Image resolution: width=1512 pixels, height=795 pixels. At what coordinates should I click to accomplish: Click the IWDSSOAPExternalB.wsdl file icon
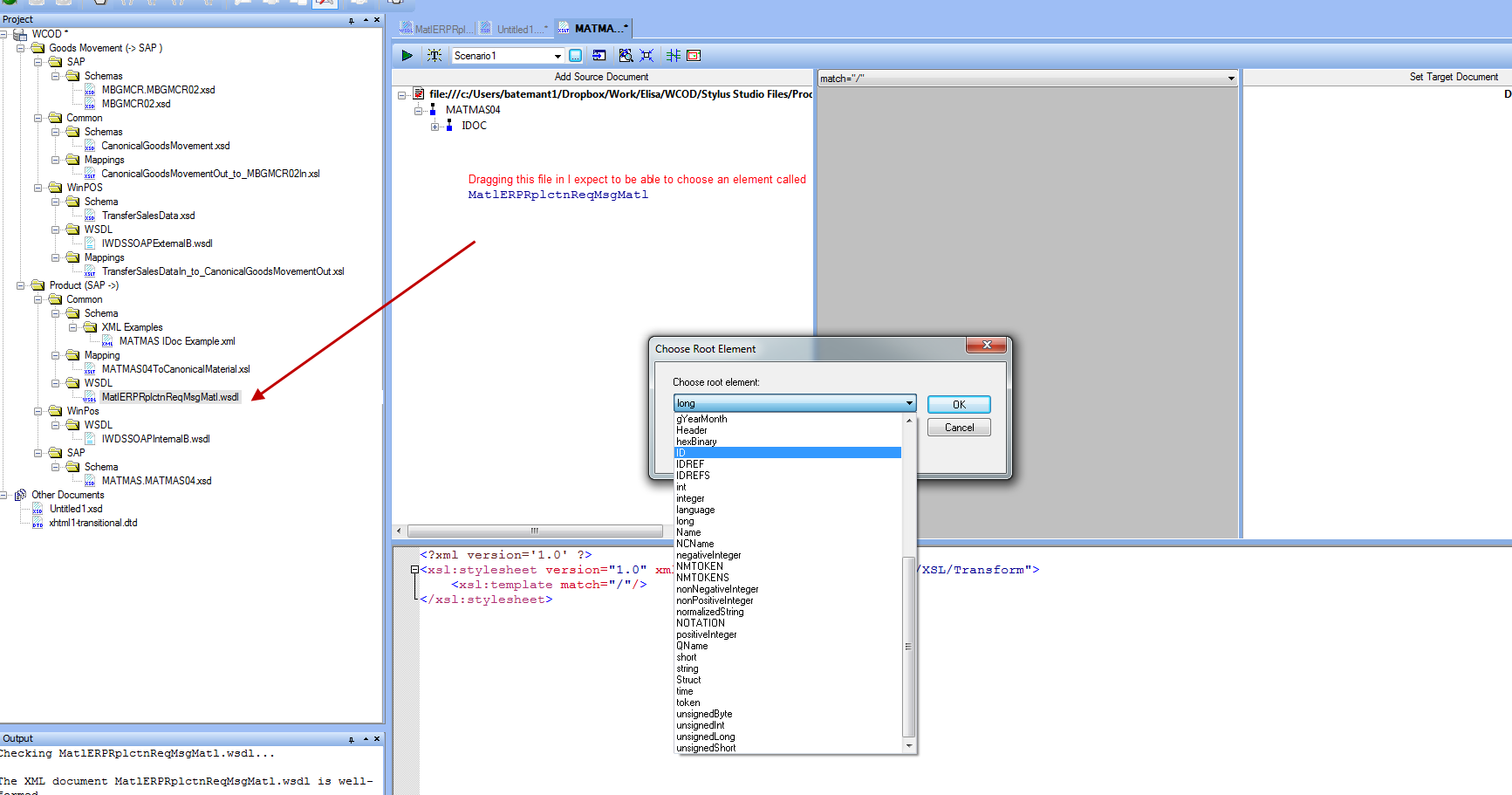pos(90,243)
